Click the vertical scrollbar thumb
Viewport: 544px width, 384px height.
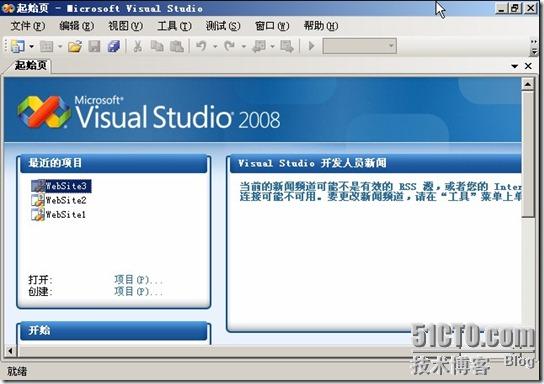(x=528, y=154)
